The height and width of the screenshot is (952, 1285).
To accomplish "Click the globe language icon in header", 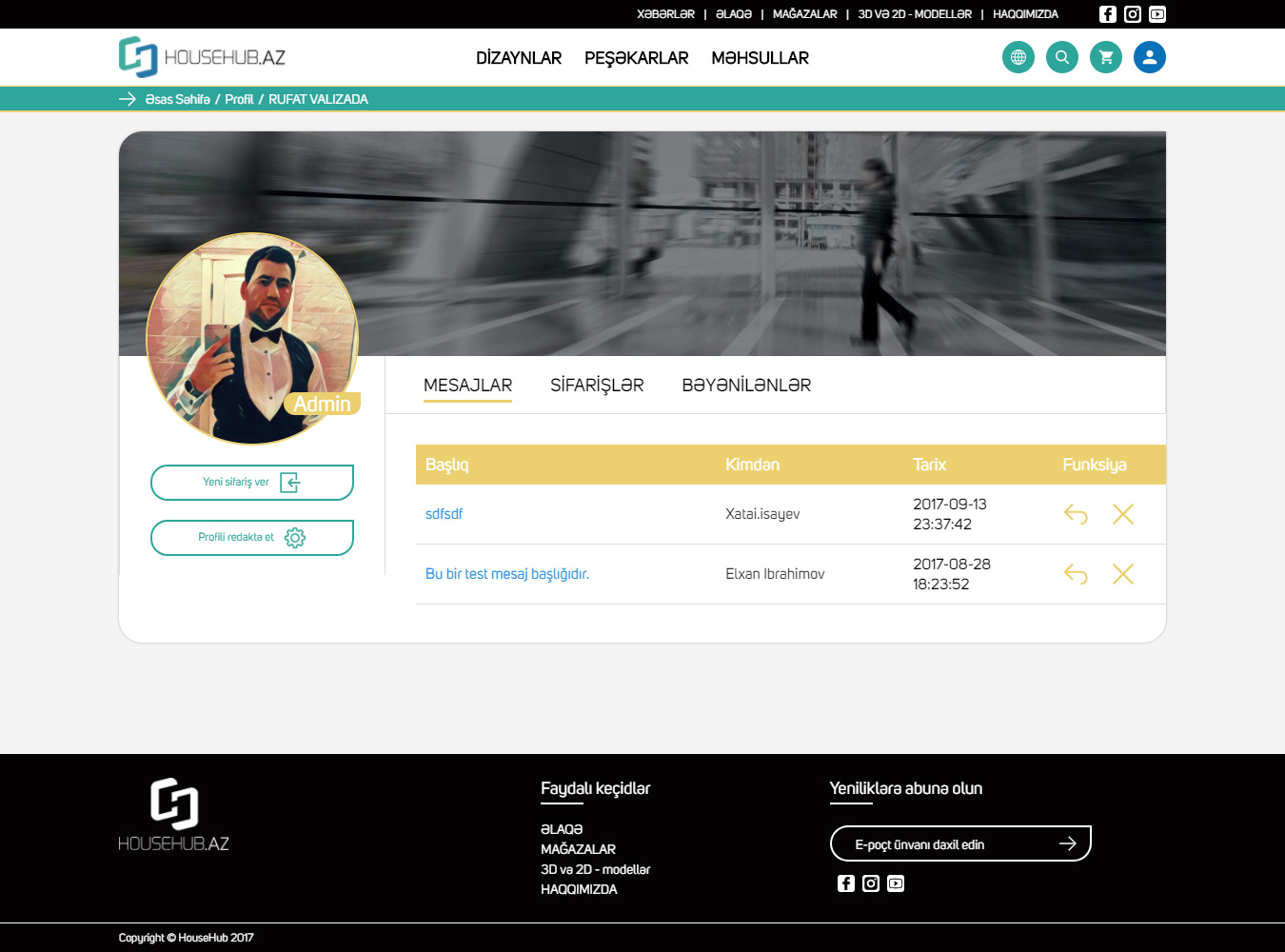I will [1018, 57].
